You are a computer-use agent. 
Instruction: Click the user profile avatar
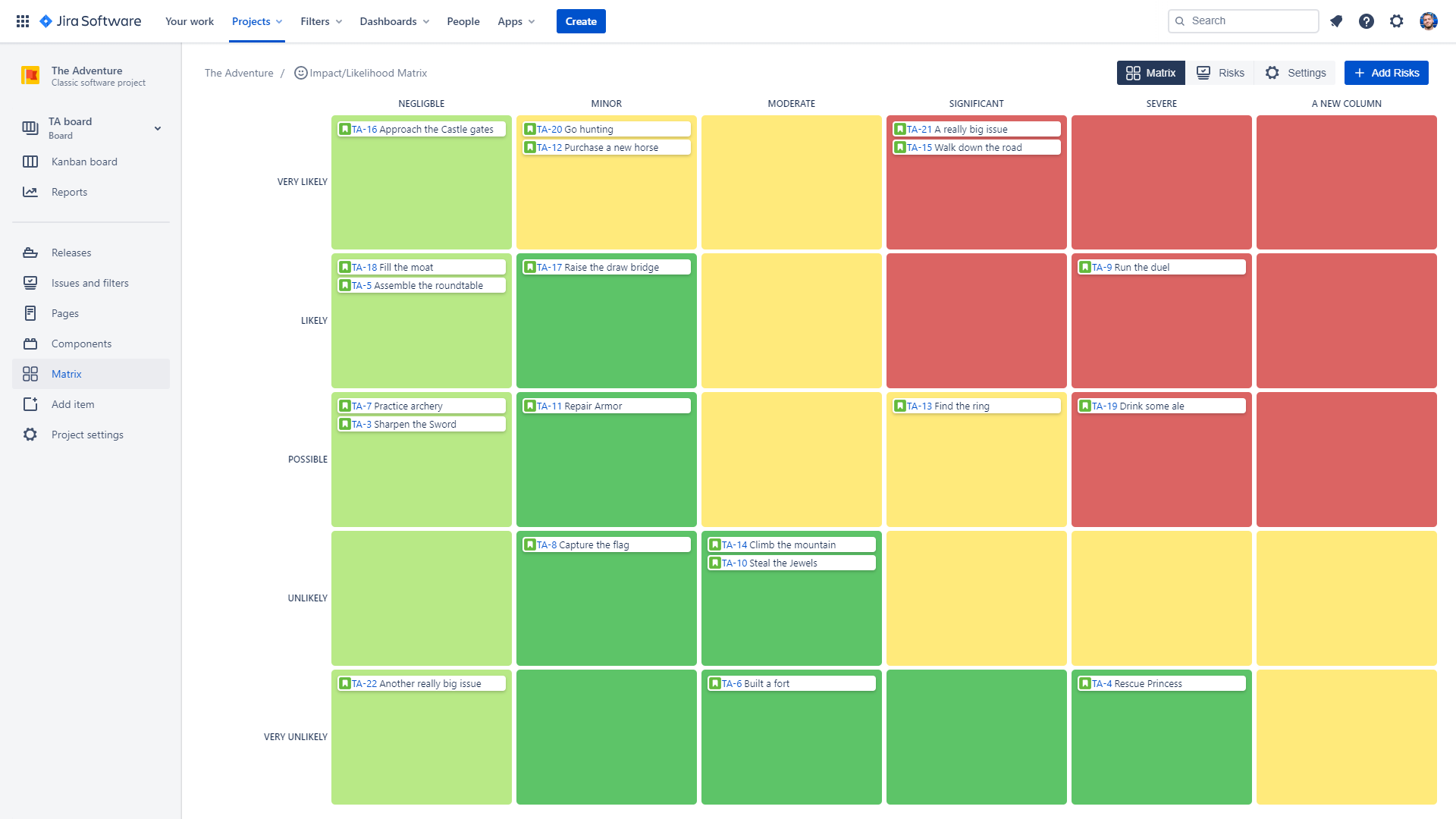(x=1429, y=21)
